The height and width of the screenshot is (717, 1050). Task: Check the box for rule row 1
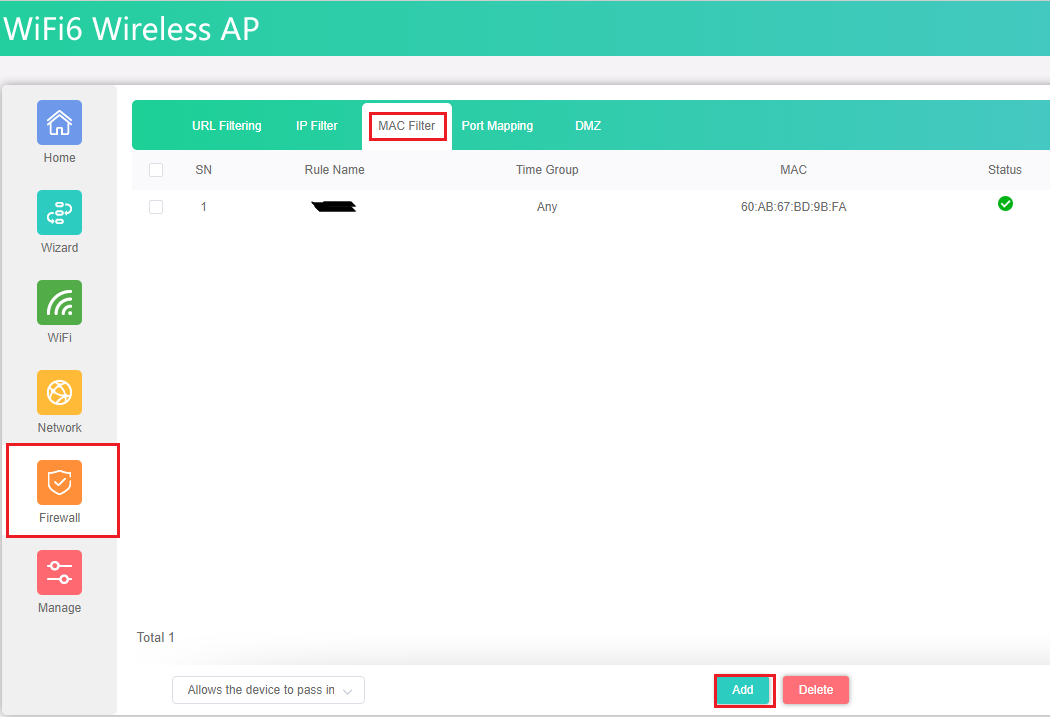coord(156,207)
